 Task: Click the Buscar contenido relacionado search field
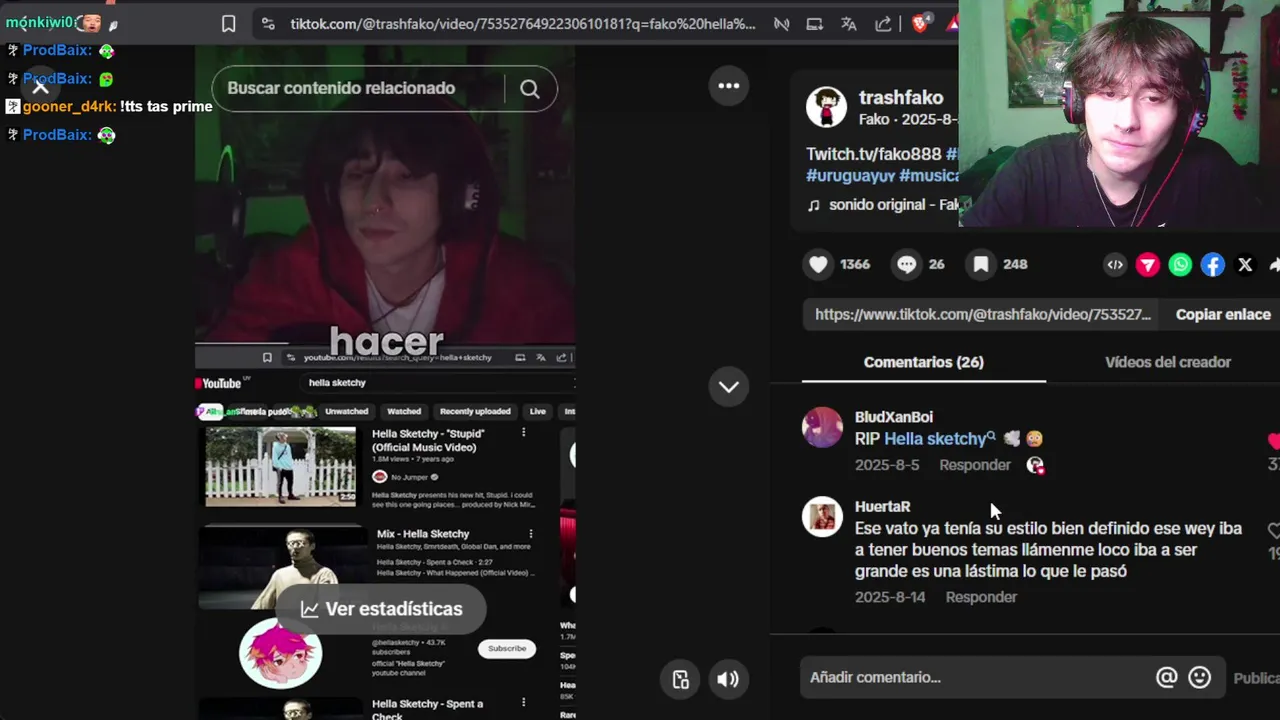(360, 88)
